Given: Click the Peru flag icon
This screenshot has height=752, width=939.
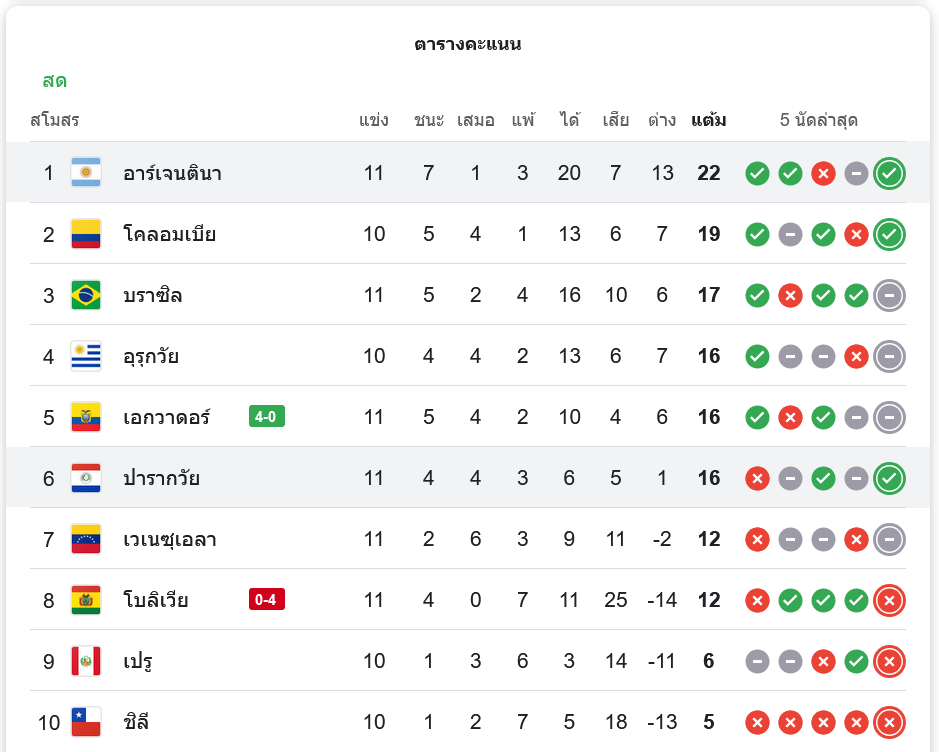Looking at the screenshot, I should click(x=86, y=661).
